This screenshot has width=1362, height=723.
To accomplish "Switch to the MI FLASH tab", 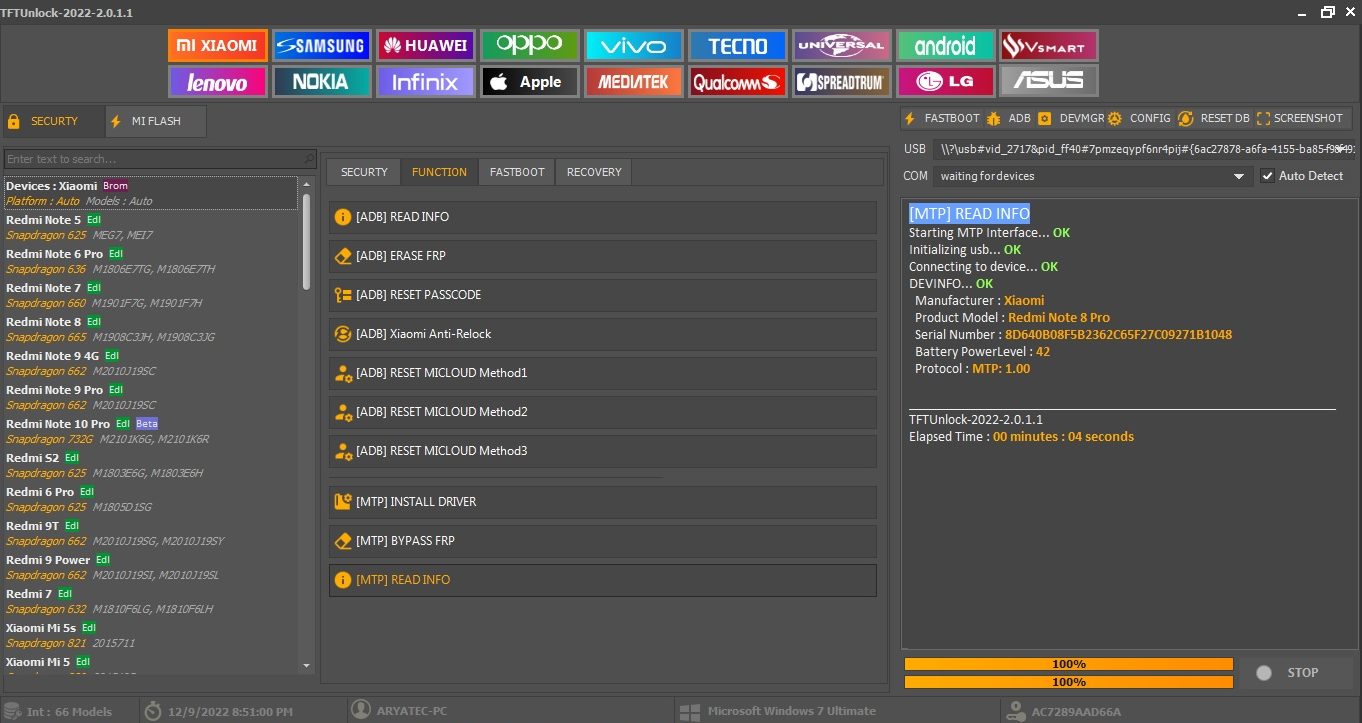I will (x=156, y=121).
